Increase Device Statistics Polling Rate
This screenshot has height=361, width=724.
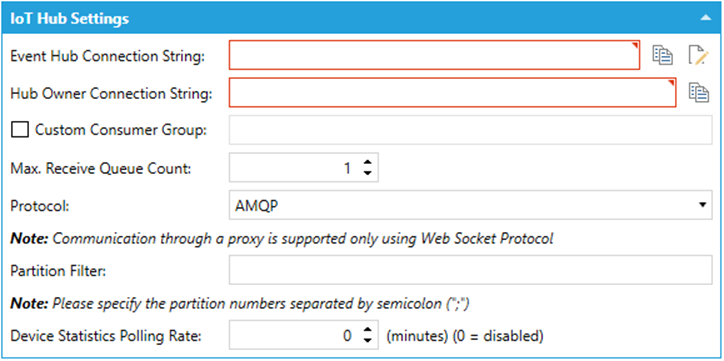click(x=367, y=330)
